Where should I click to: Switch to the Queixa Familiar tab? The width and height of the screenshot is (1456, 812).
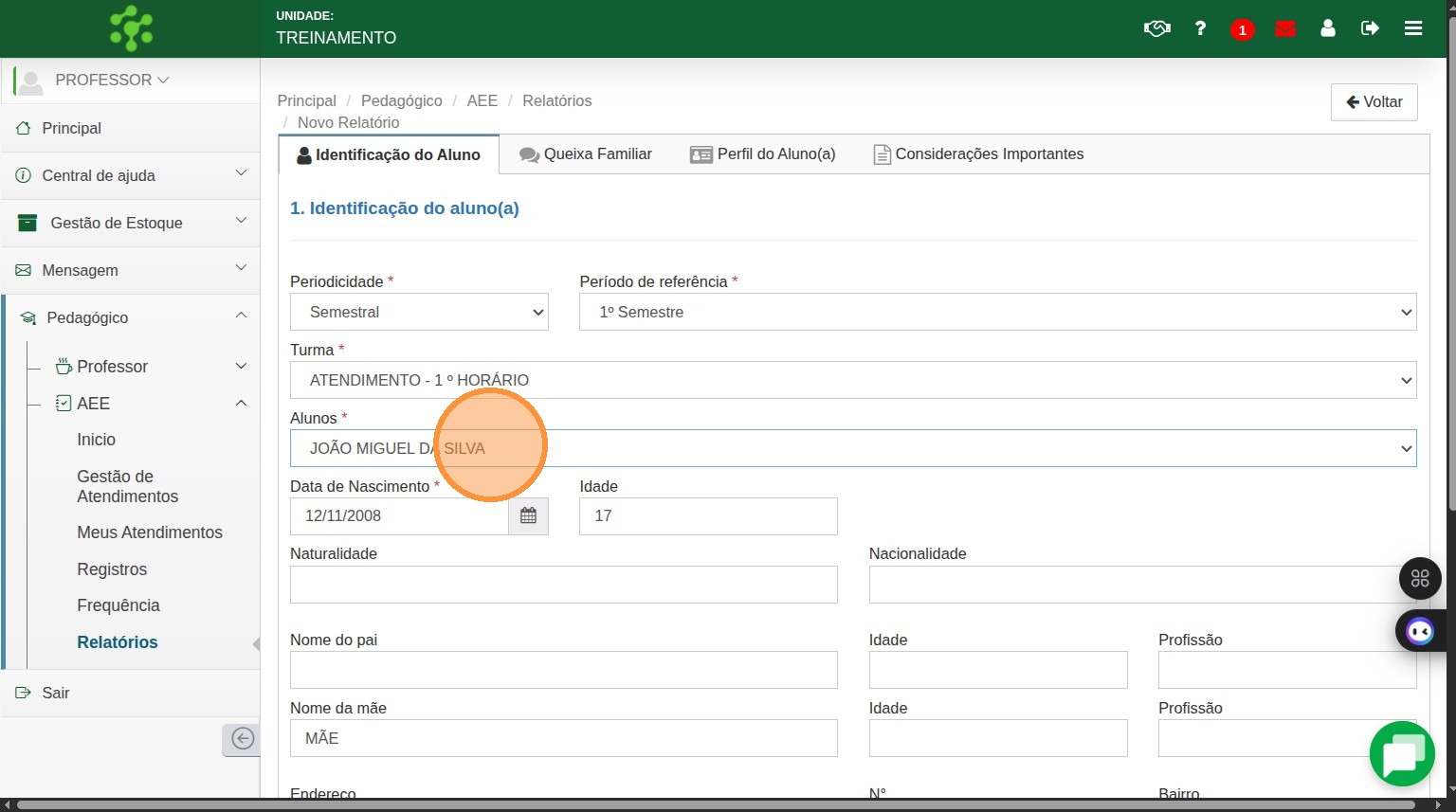pyautogui.click(x=586, y=154)
